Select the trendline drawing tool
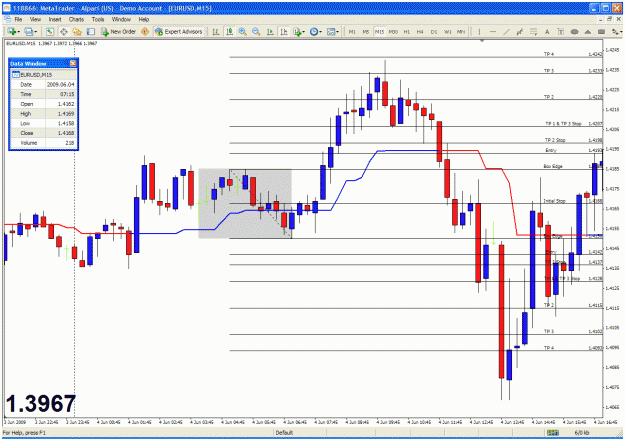 [x=506, y=31]
